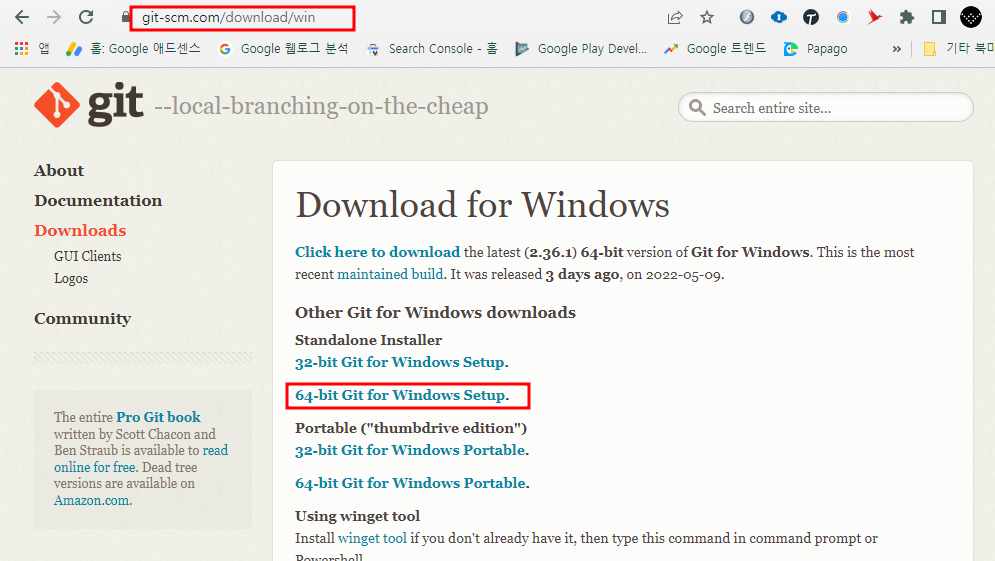Click 'Other Git for Windows downloads' heading
This screenshot has height=561, width=995.
[x=435, y=312]
